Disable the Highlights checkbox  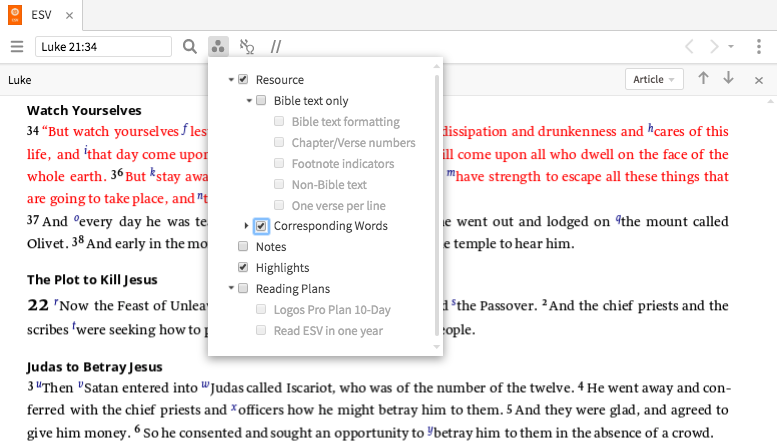coord(243,268)
